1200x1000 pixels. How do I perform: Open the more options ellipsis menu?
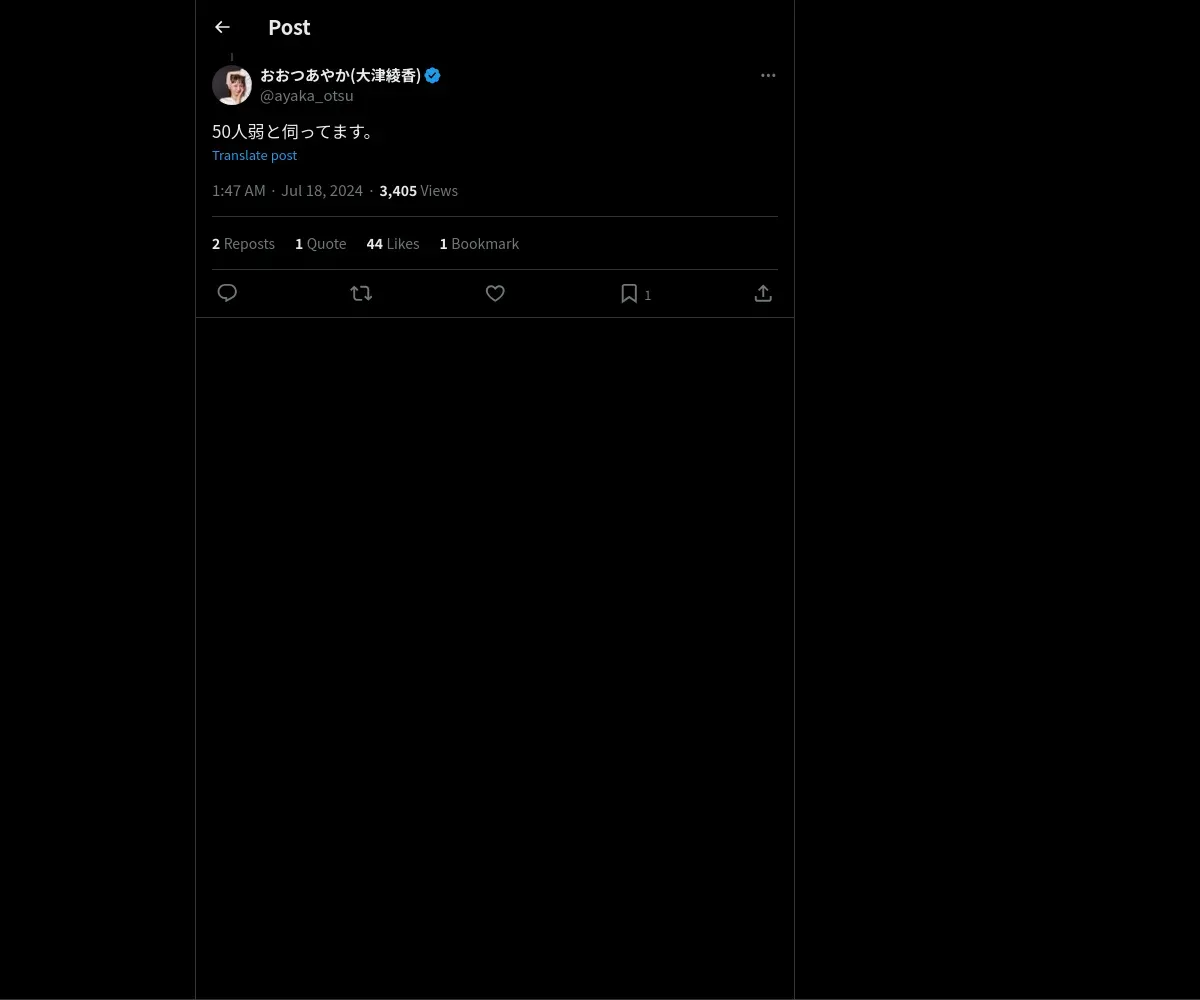(x=768, y=76)
